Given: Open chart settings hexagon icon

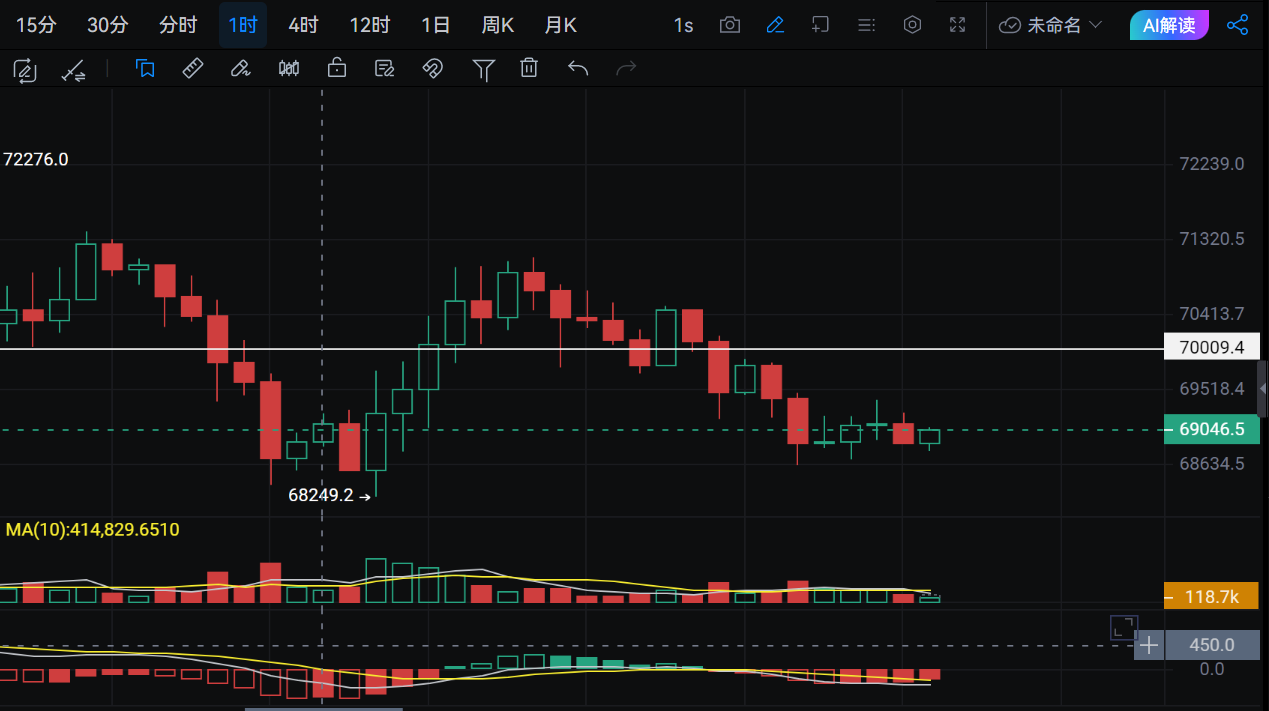Looking at the screenshot, I should (912, 25).
